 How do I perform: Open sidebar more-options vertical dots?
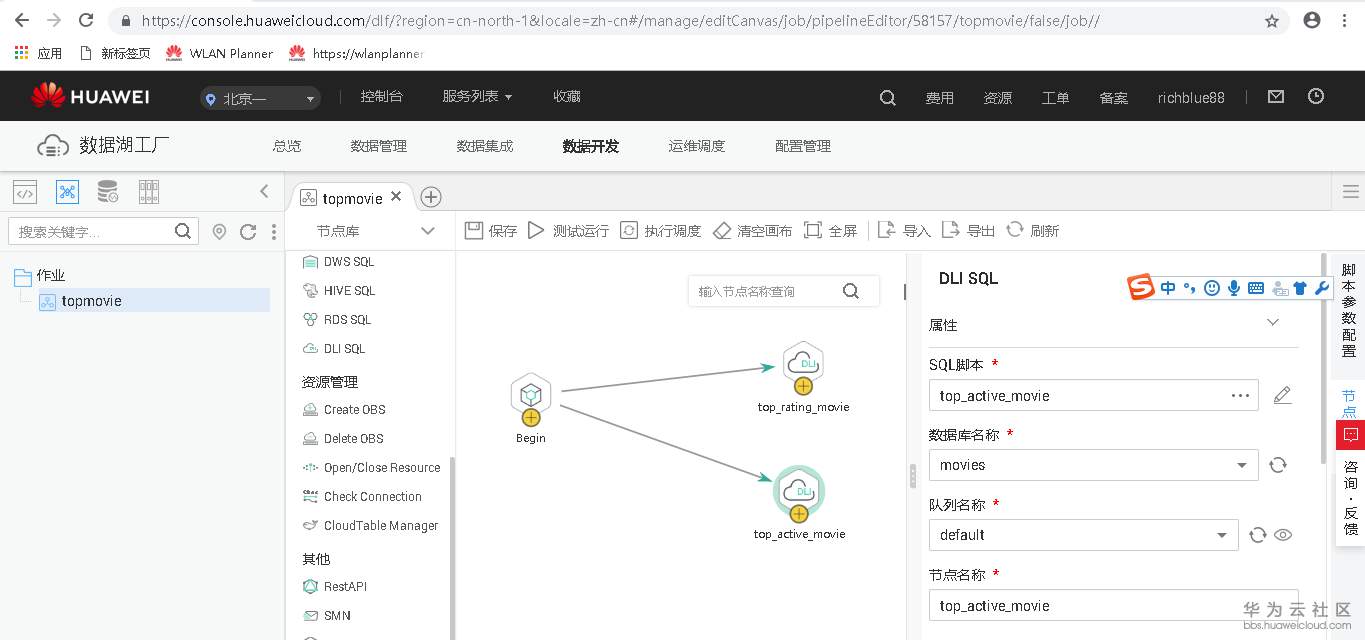pyautogui.click(x=274, y=231)
